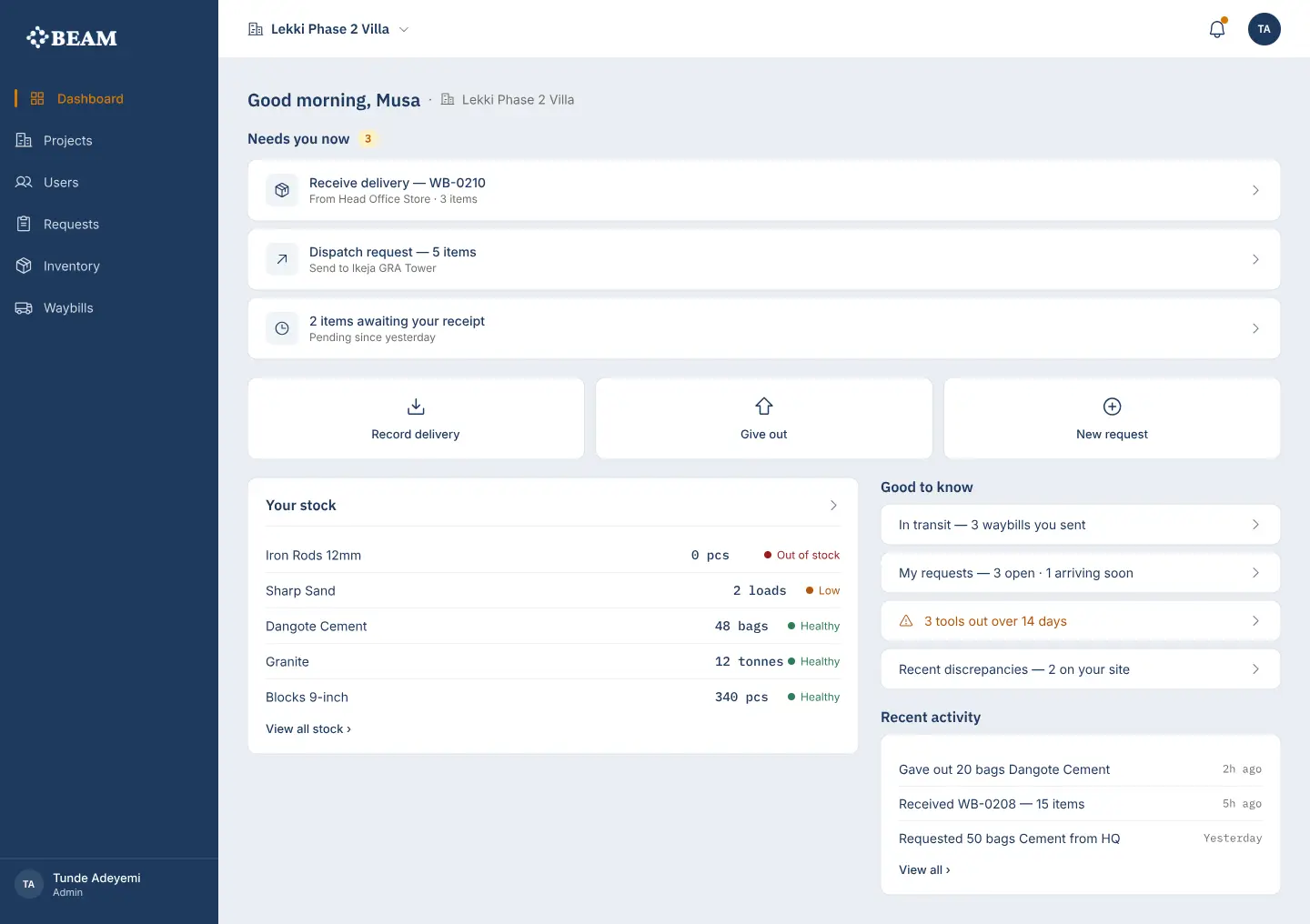This screenshot has height=924, width=1310.
Task: Follow the View all stock link
Action: [x=308, y=728]
